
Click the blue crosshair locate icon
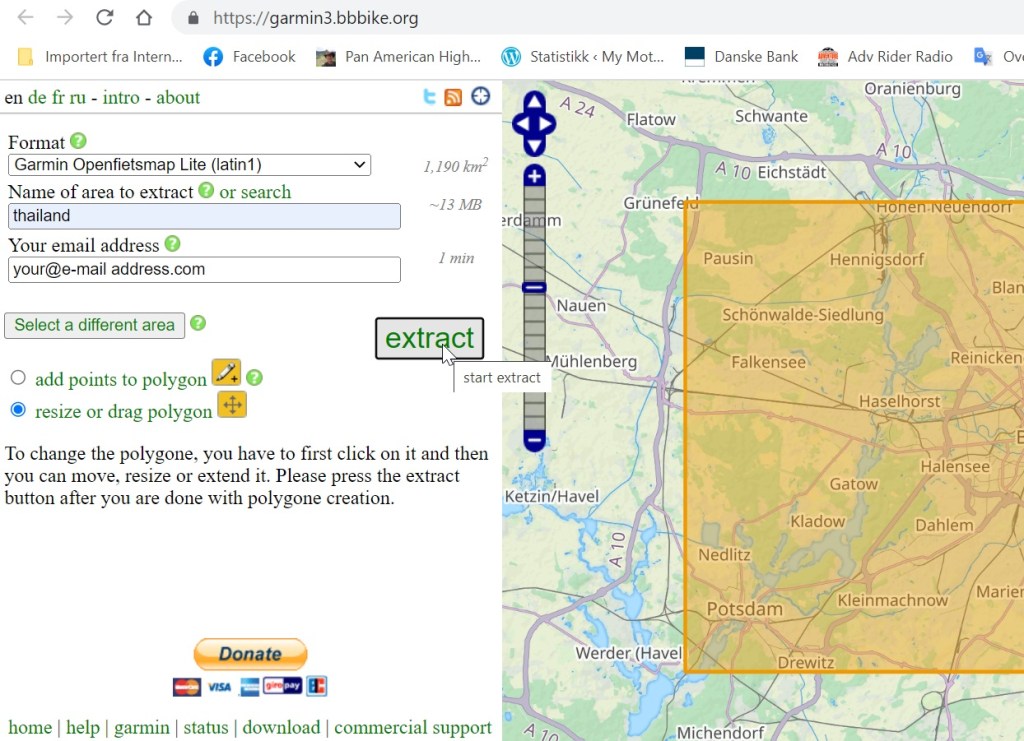click(481, 96)
